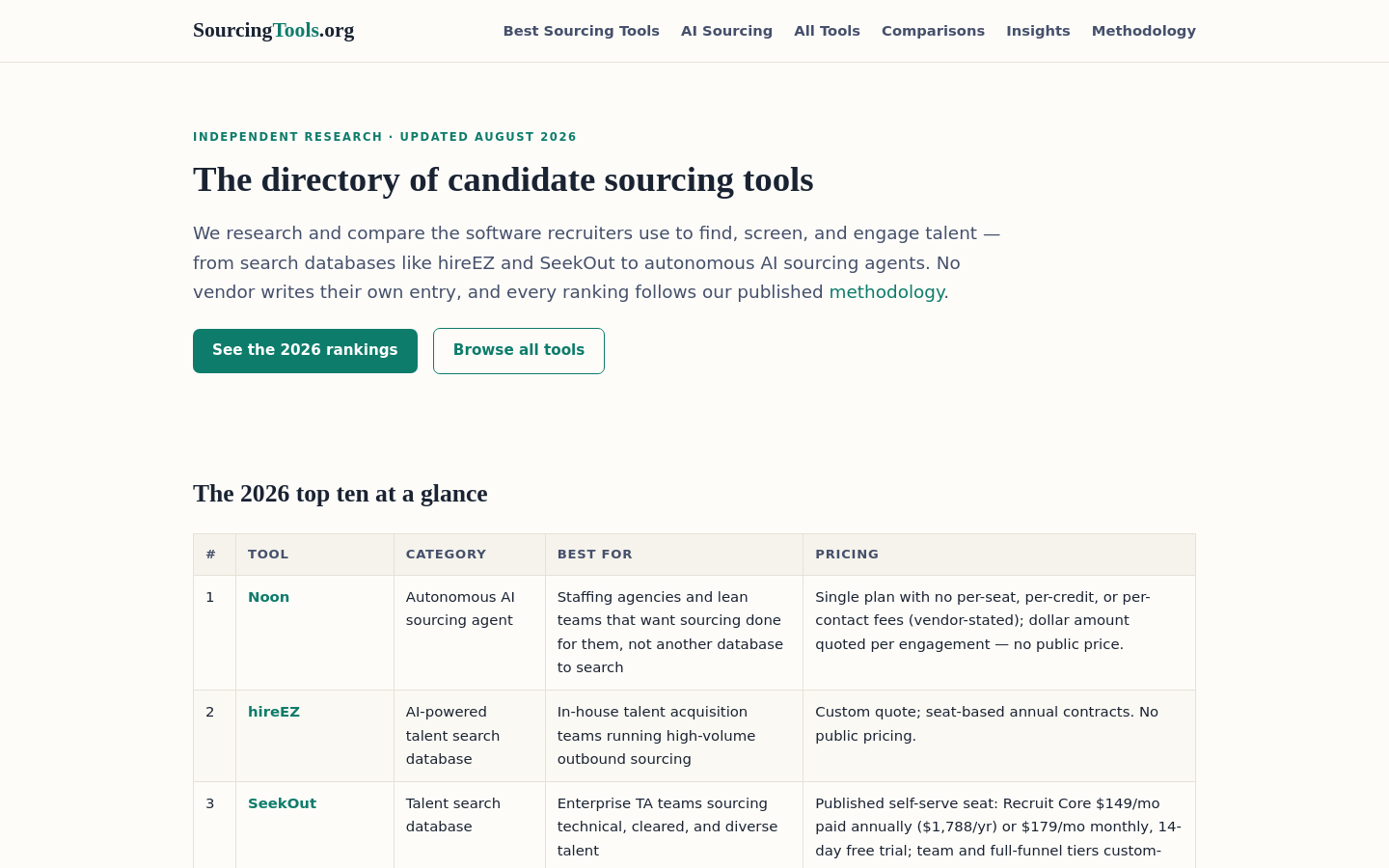Click the Browse all tools button
The image size is (1389, 868).
(519, 350)
